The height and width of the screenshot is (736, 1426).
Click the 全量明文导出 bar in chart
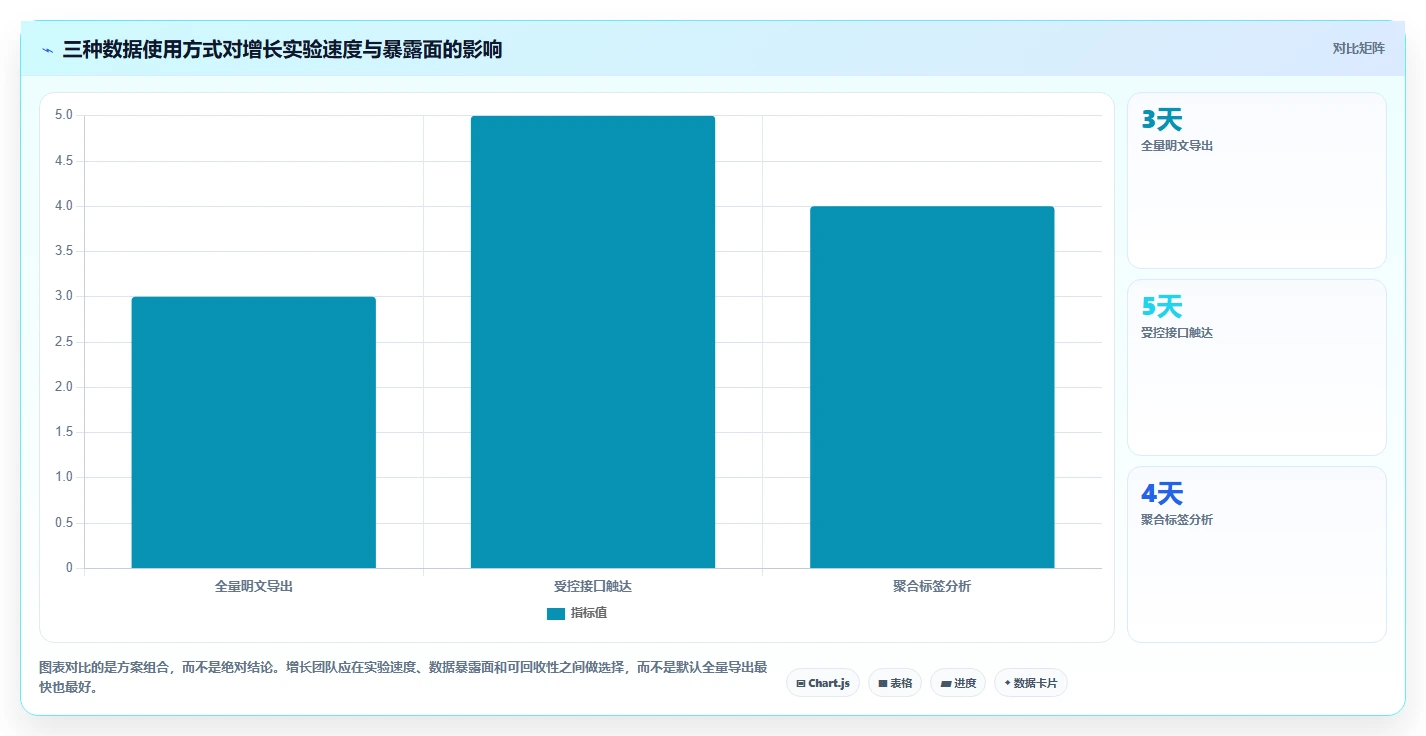(254, 432)
